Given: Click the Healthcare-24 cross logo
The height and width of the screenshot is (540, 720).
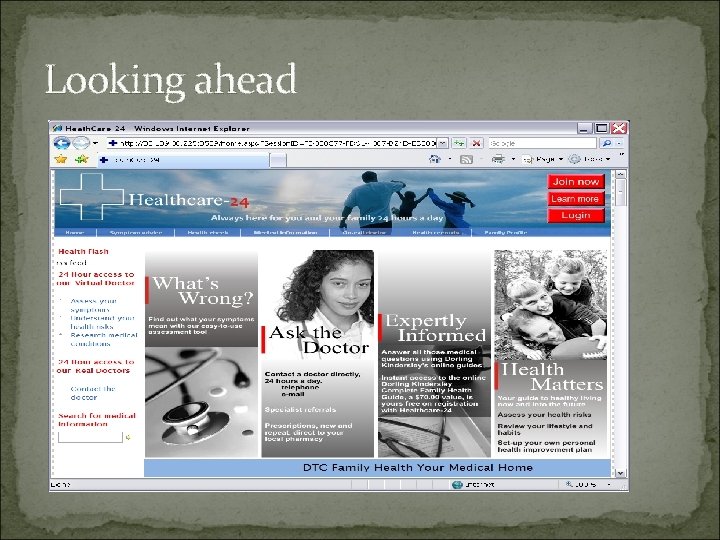Looking at the screenshot, I should coord(91,197).
